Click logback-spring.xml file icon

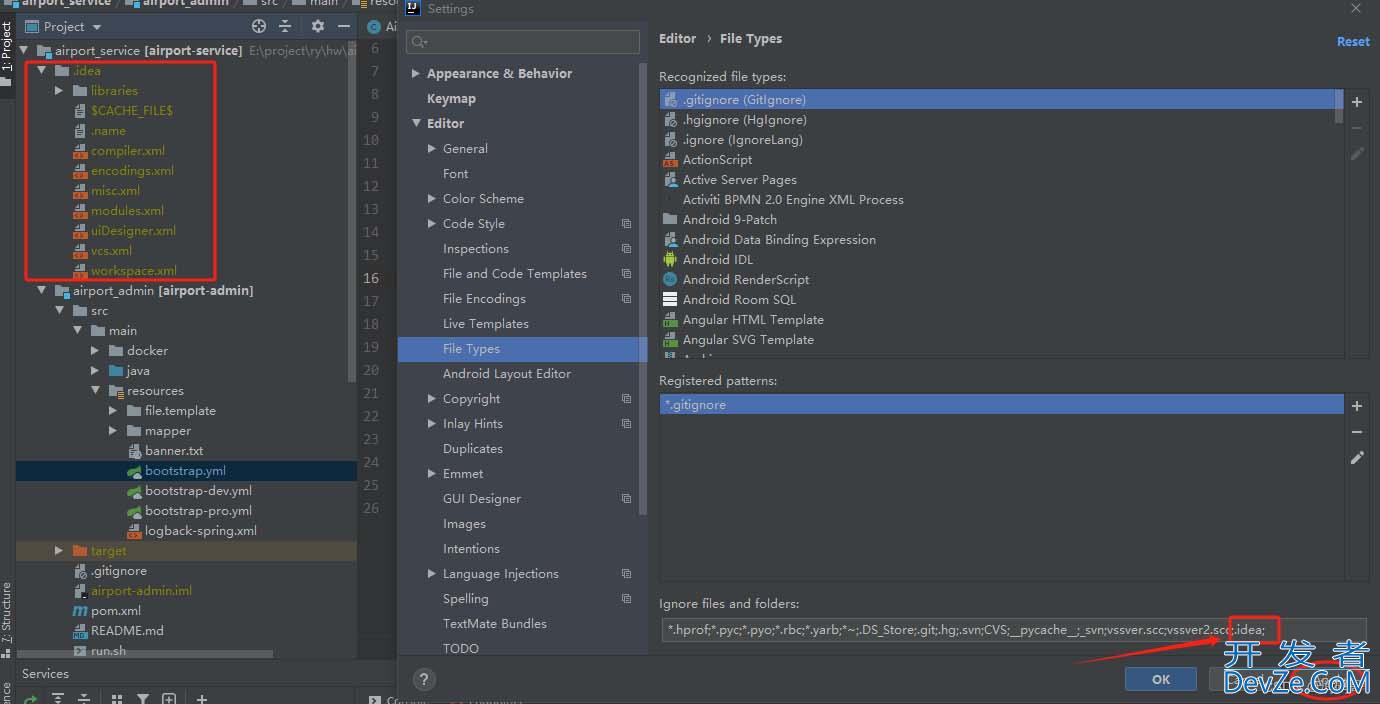134,531
